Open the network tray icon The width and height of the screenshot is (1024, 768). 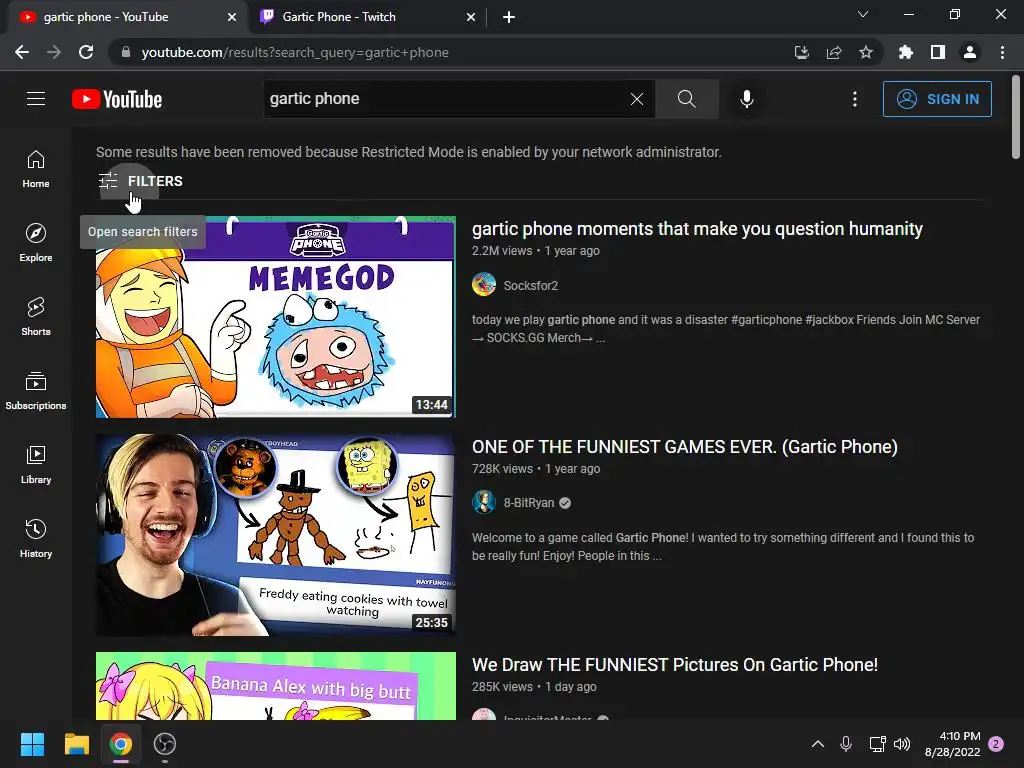click(x=877, y=744)
